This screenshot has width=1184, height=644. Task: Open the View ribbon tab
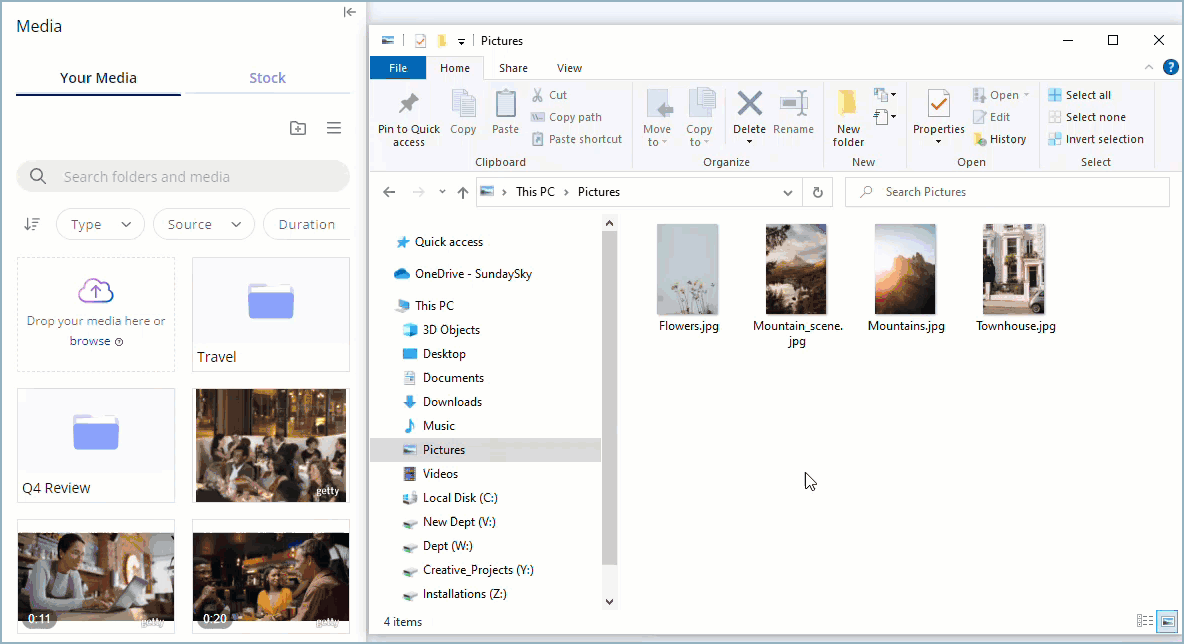pyautogui.click(x=569, y=68)
